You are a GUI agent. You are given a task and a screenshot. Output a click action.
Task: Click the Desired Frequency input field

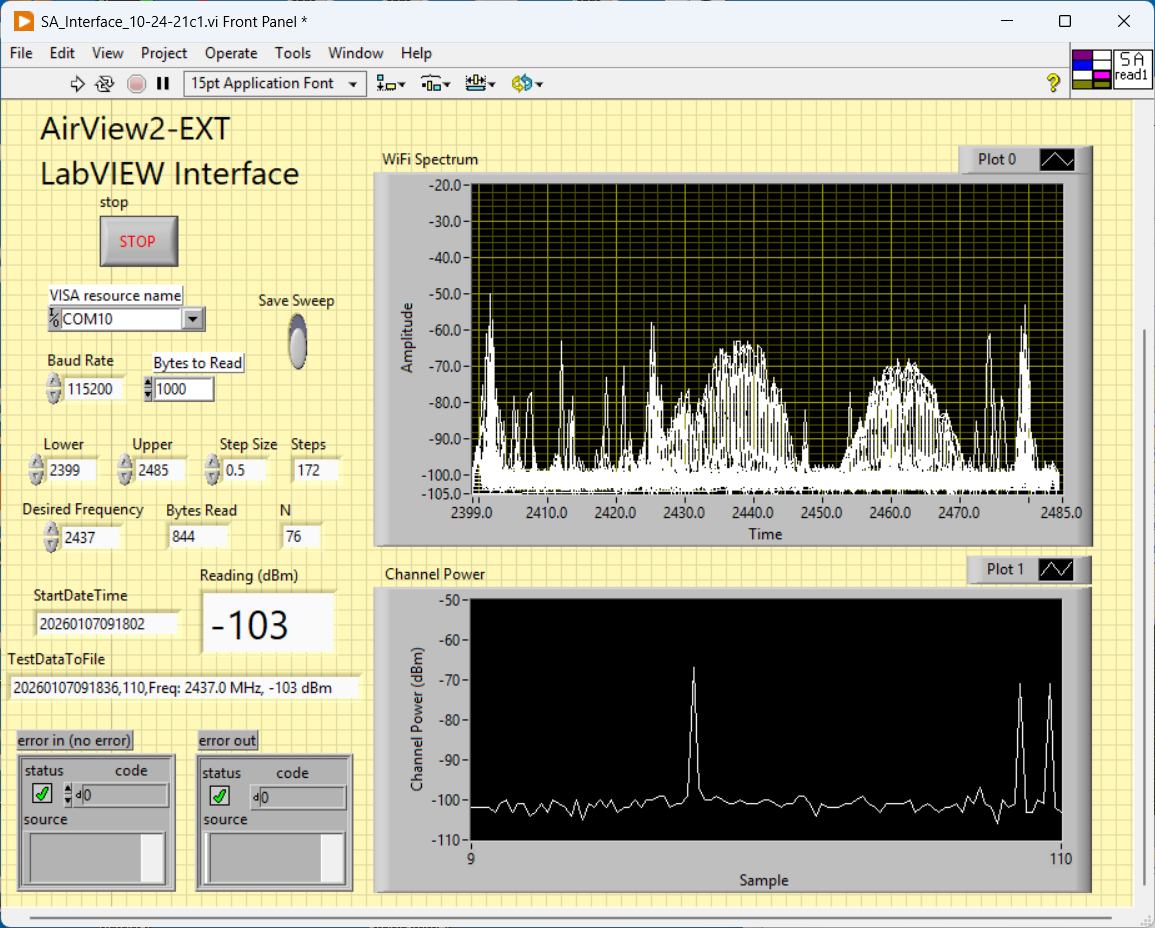pyautogui.click(x=91, y=538)
